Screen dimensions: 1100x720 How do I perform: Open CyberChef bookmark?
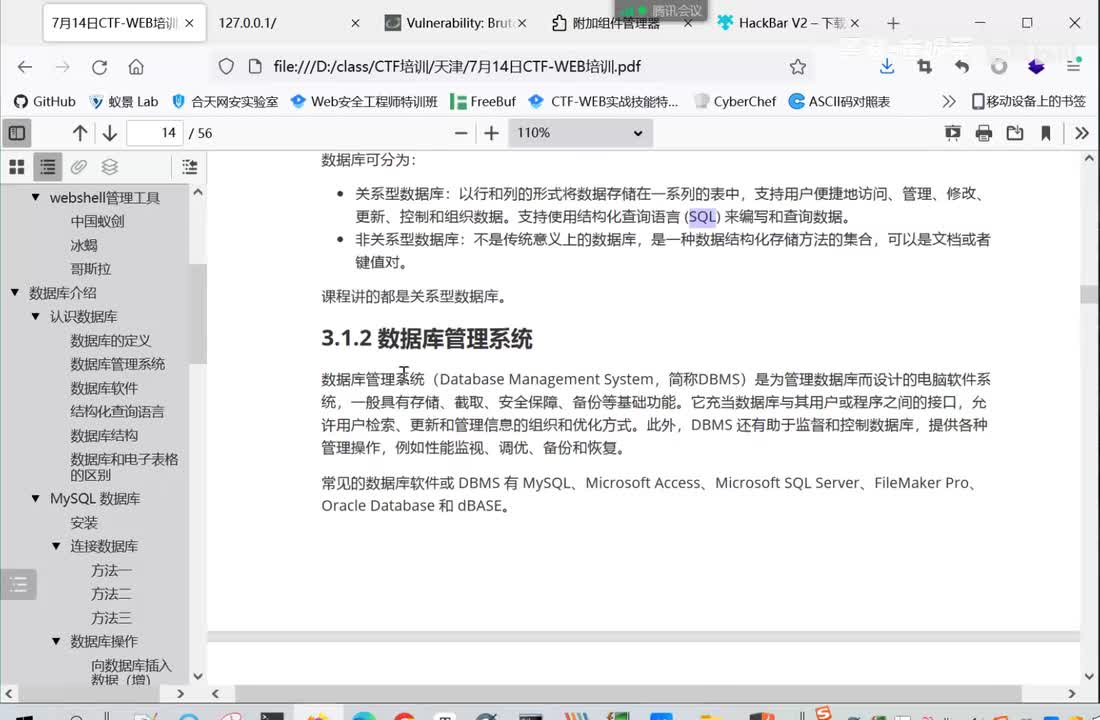(735, 101)
